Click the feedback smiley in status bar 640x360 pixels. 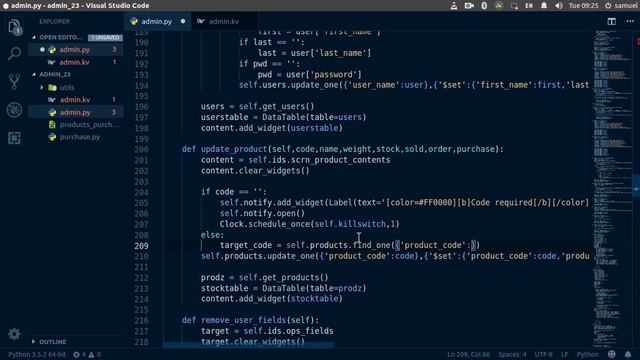click(611, 354)
